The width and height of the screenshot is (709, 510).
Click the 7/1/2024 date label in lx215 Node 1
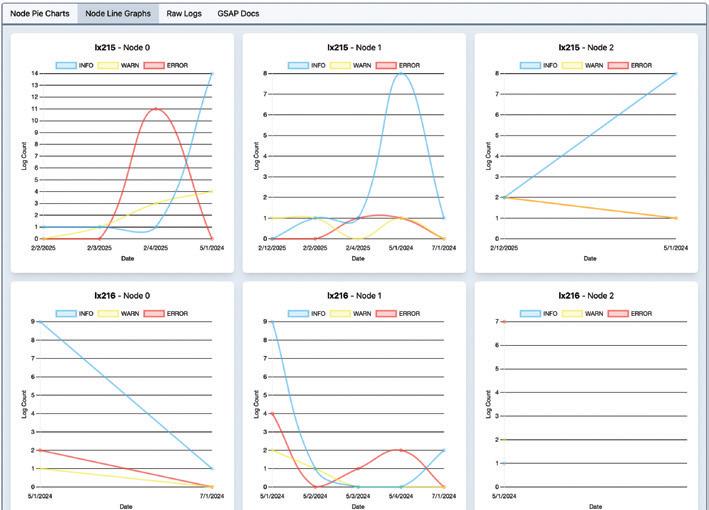444,248
